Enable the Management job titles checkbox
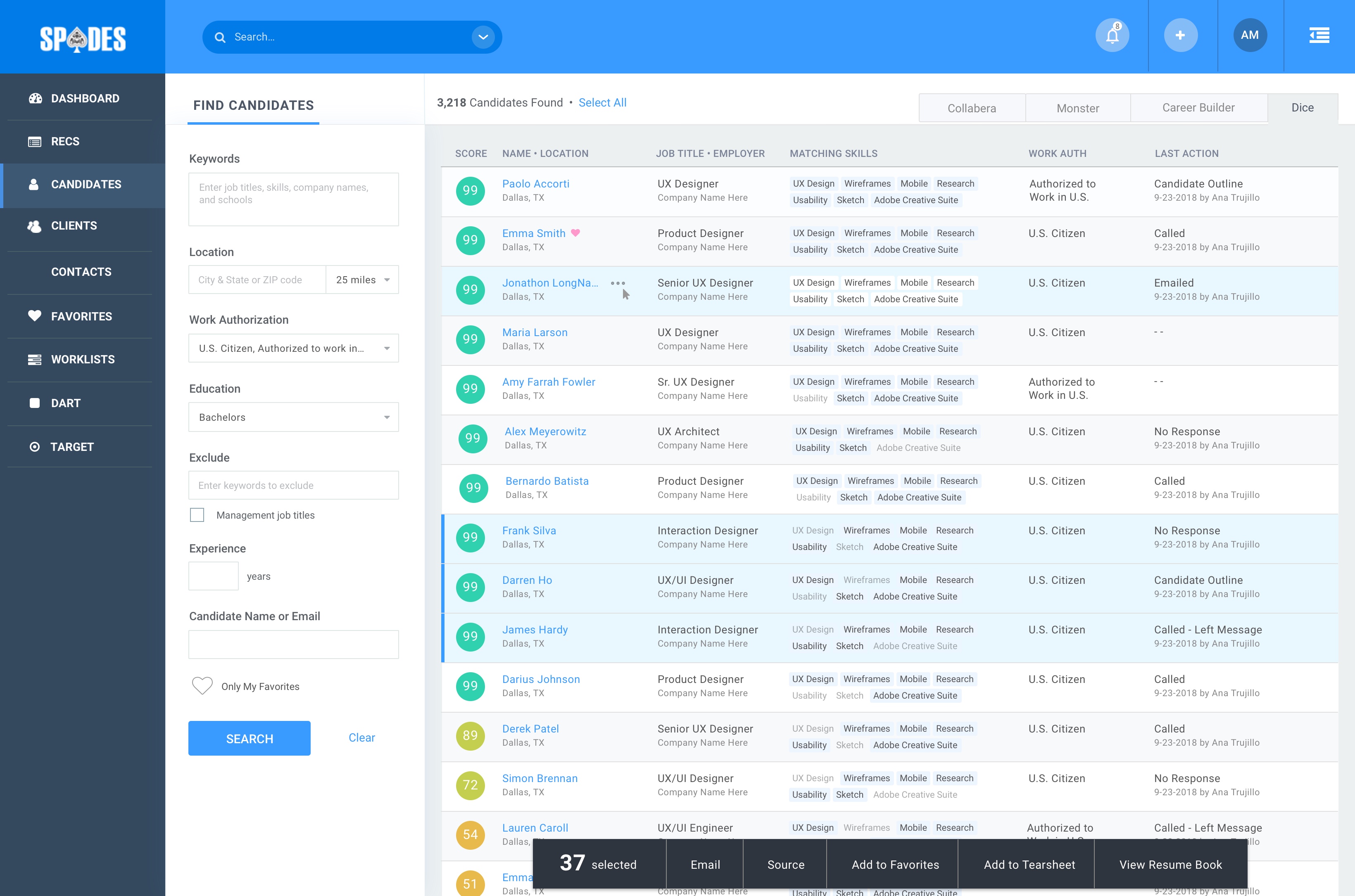 [x=197, y=515]
